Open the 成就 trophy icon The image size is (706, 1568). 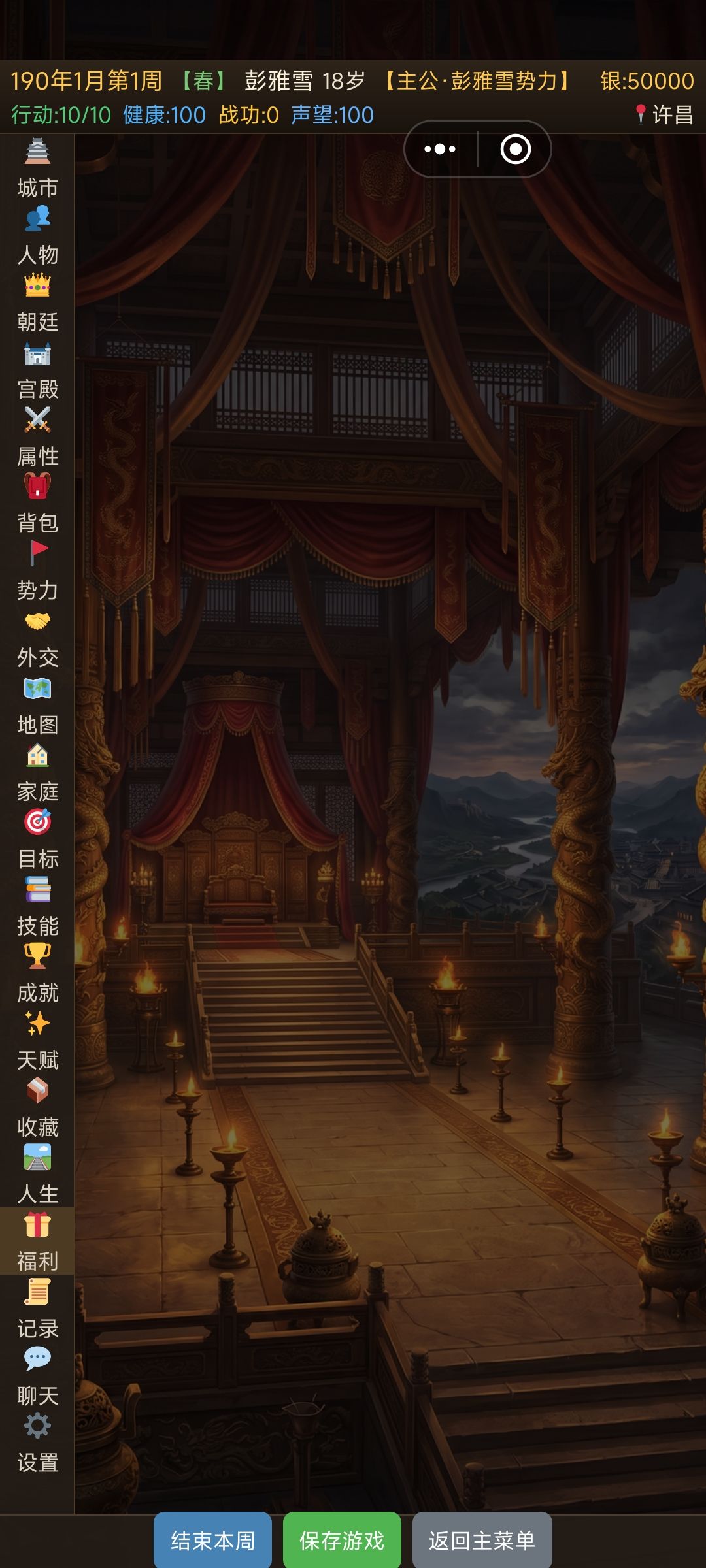37,957
